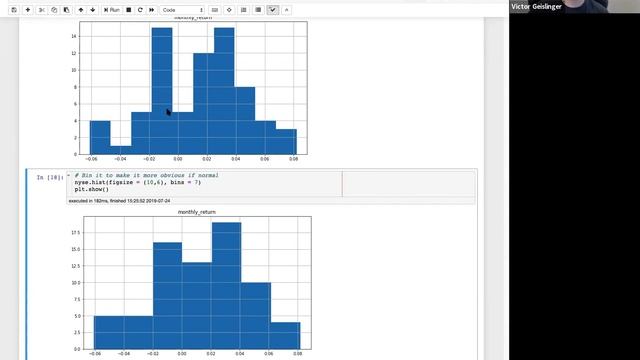Restart the kernel with the circular arrow
Viewport: 640px width, 360px height.
[140, 10]
